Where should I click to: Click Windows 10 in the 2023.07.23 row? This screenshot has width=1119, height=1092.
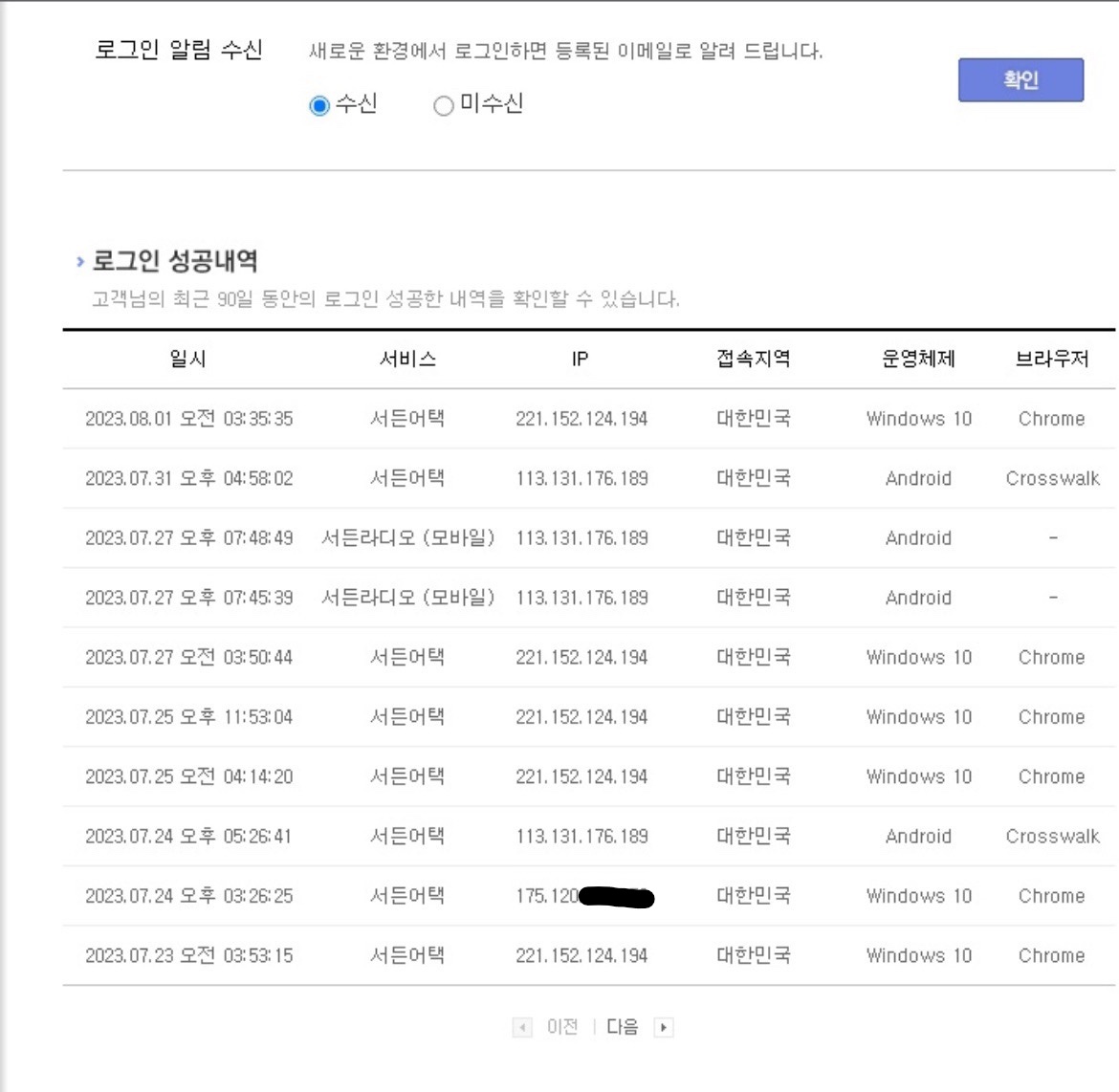pyautogui.click(x=918, y=956)
